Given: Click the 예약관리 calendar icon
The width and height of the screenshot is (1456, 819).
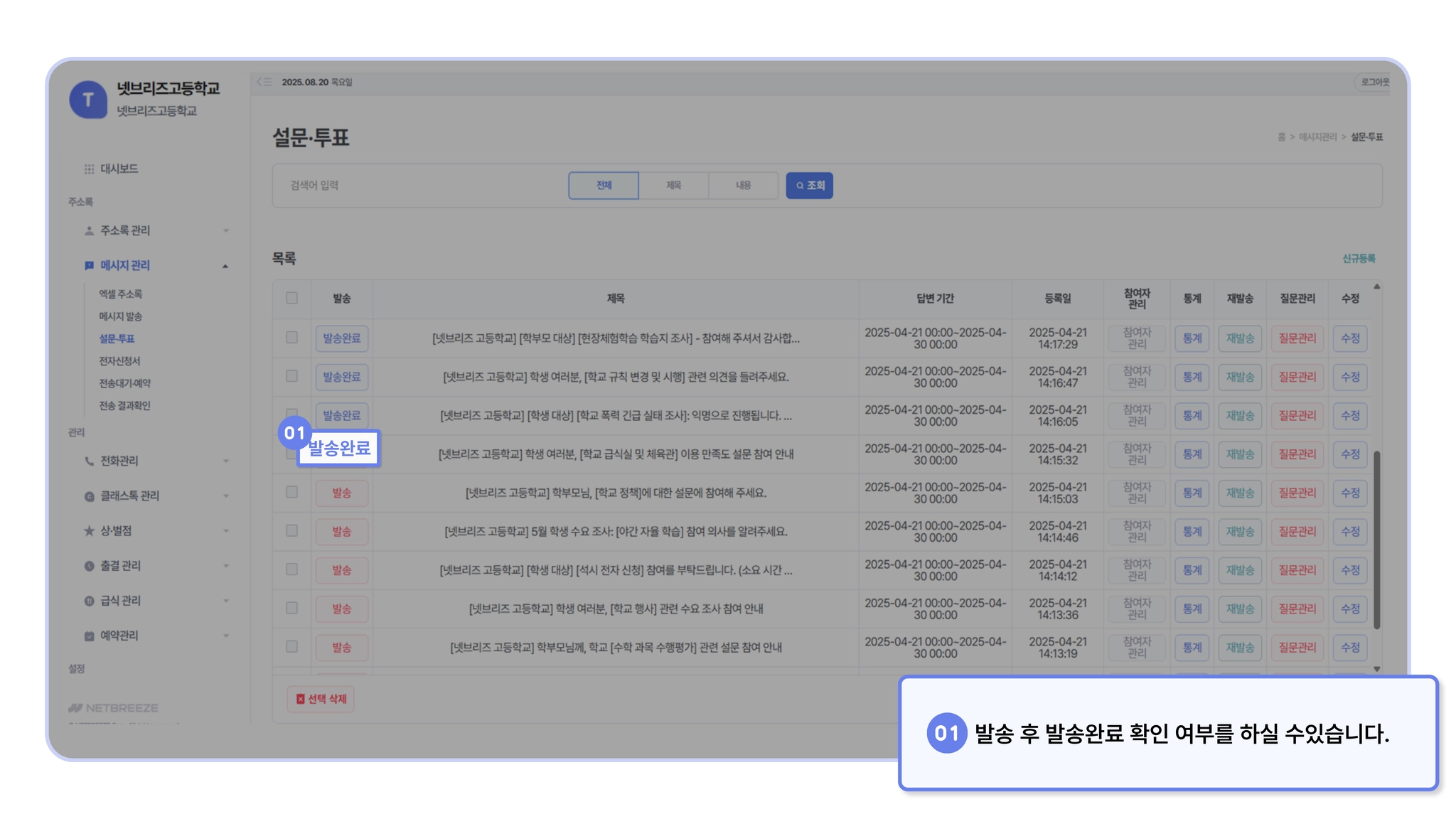Looking at the screenshot, I should [89, 636].
